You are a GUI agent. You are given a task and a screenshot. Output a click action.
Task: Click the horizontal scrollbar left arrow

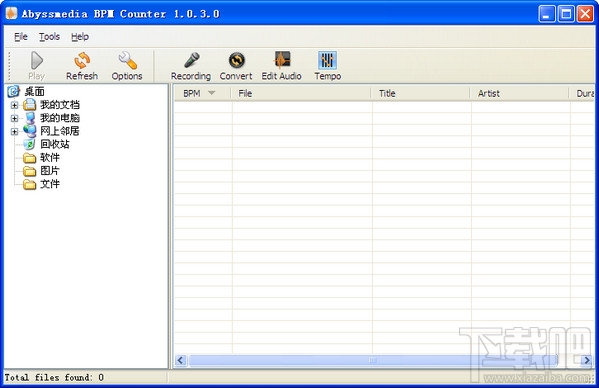tap(181, 360)
